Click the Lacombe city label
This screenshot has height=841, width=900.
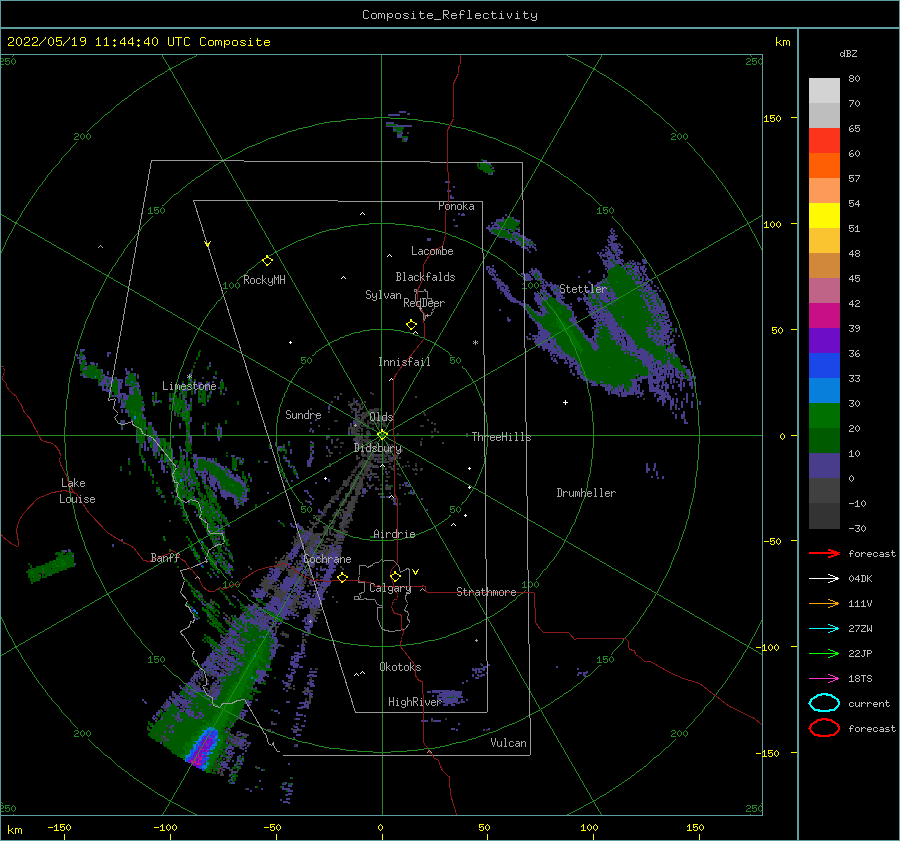pyautogui.click(x=432, y=251)
